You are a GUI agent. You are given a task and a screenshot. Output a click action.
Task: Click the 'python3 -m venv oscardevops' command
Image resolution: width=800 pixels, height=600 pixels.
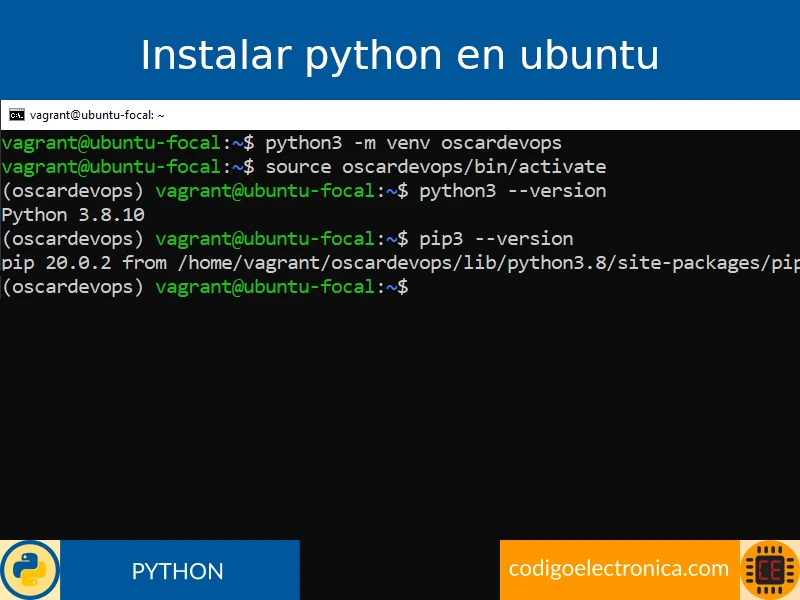[413, 143]
